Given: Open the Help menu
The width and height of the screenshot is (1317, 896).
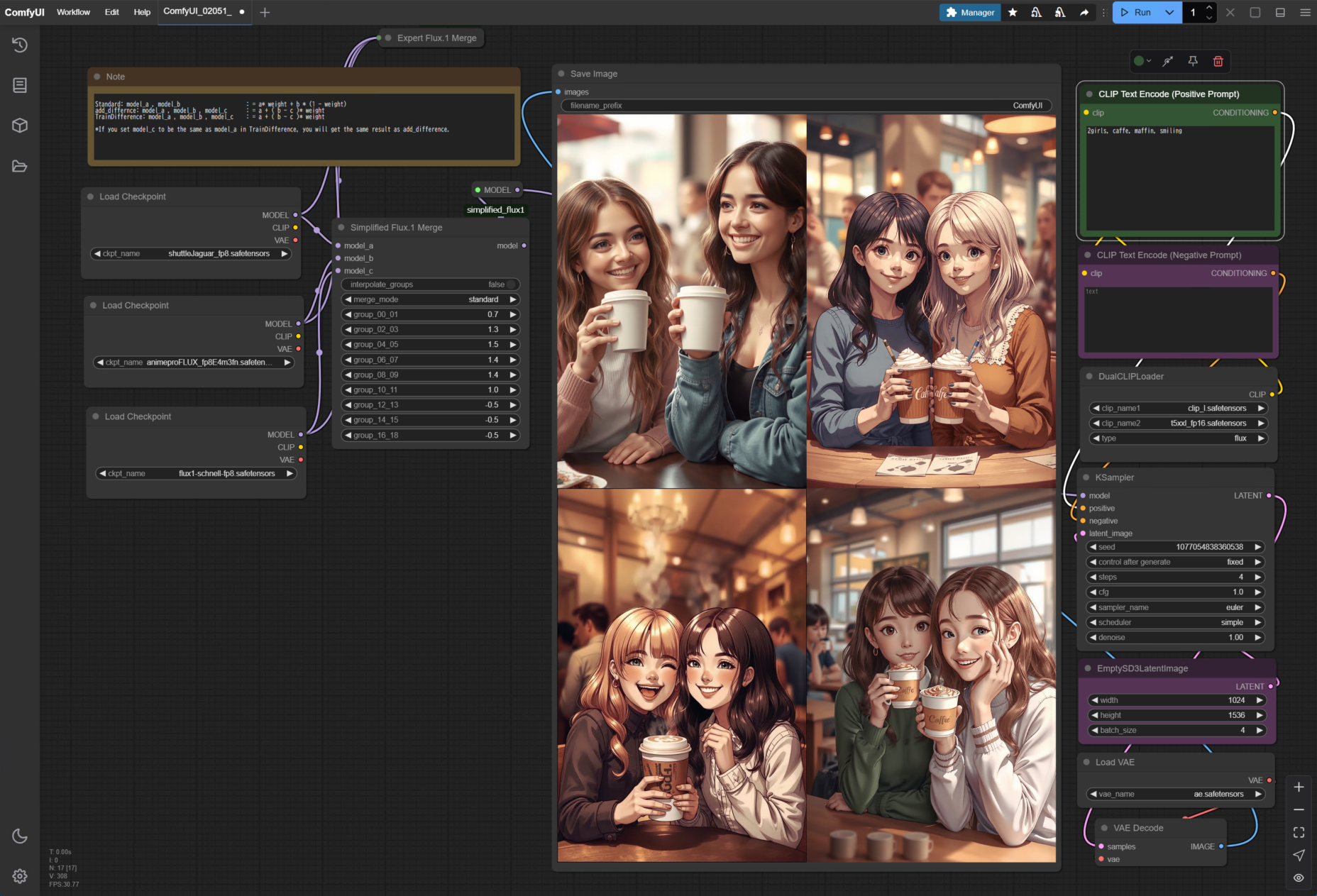Looking at the screenshot, I should coord(142,12).
